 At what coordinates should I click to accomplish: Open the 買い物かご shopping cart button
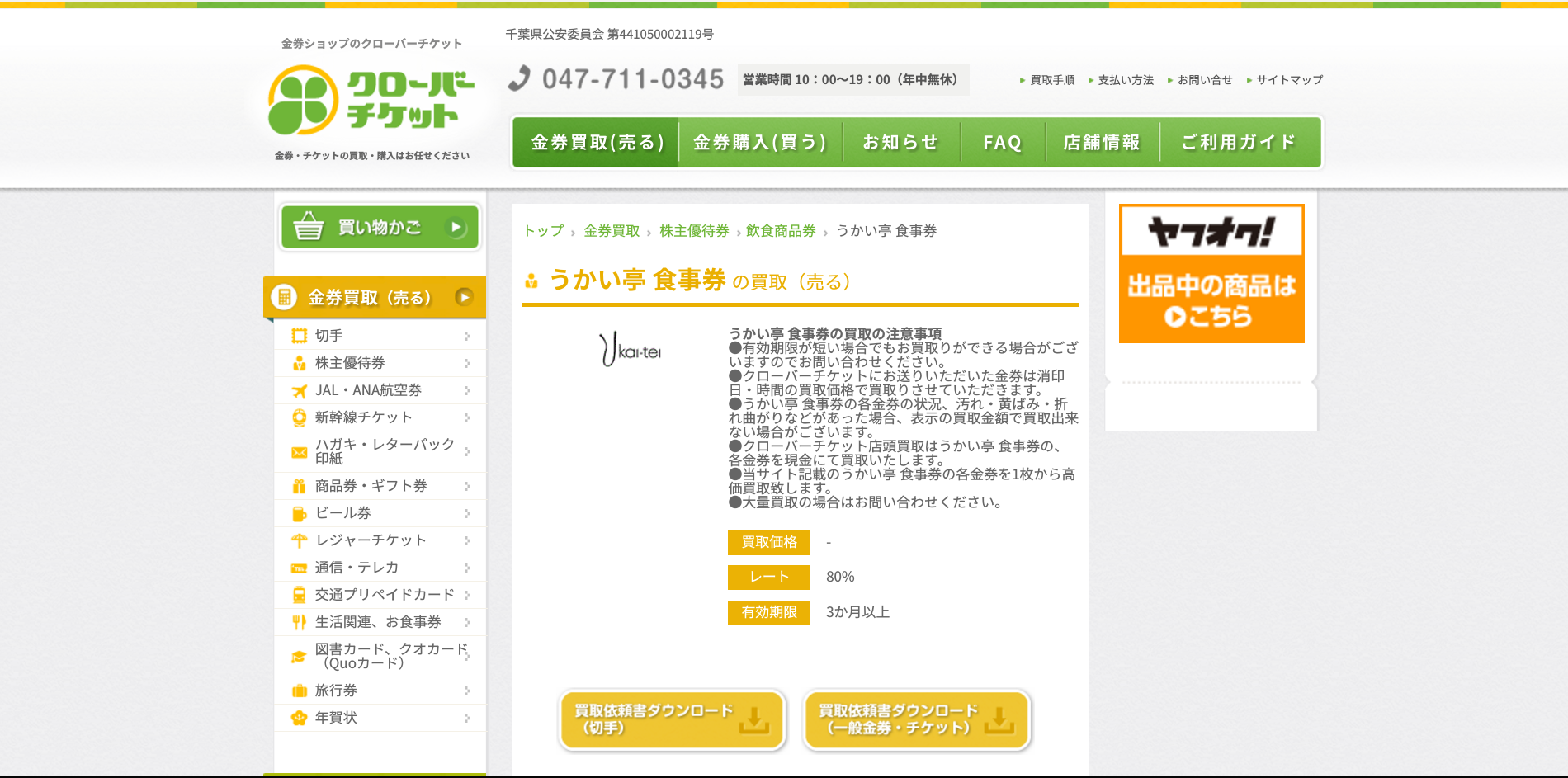coord(380,227)
